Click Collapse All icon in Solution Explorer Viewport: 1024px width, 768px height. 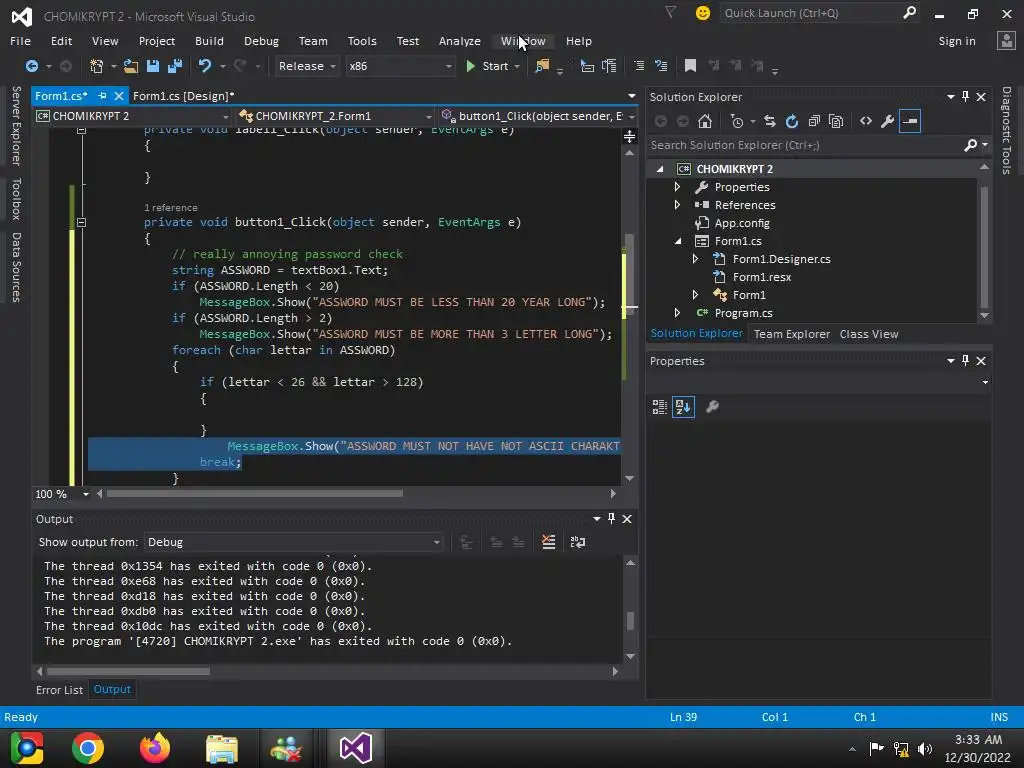814,121
